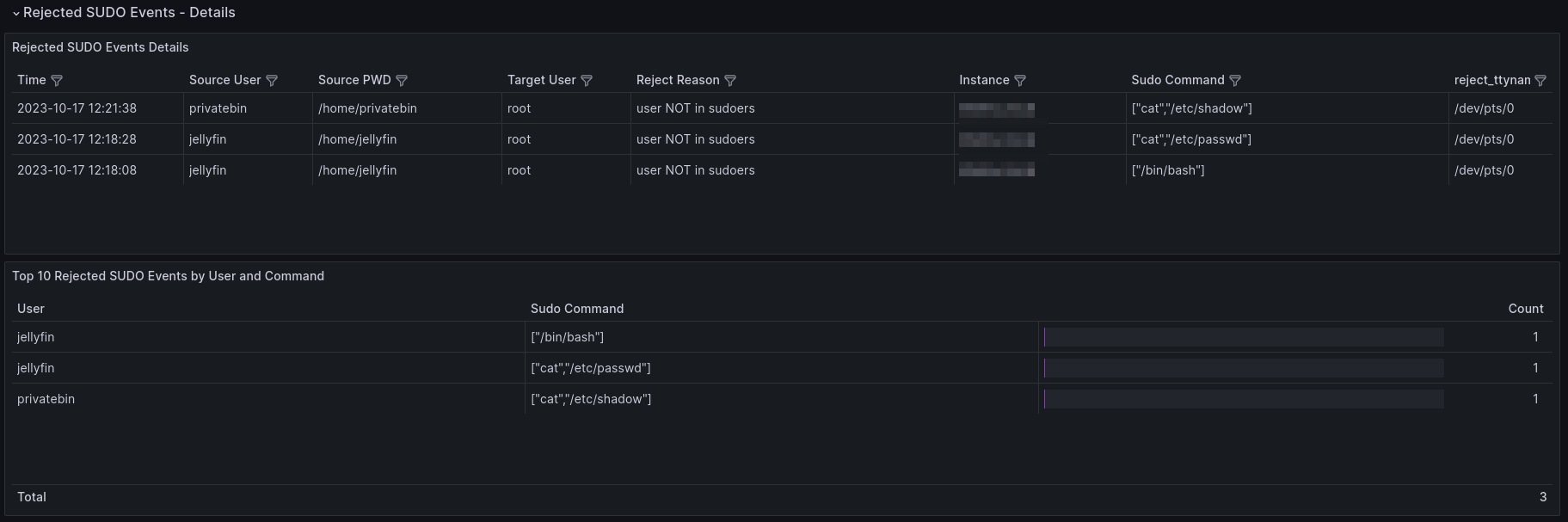
Task: Collapse the Rejected SUDO Events - Details row
Action: 16,13
